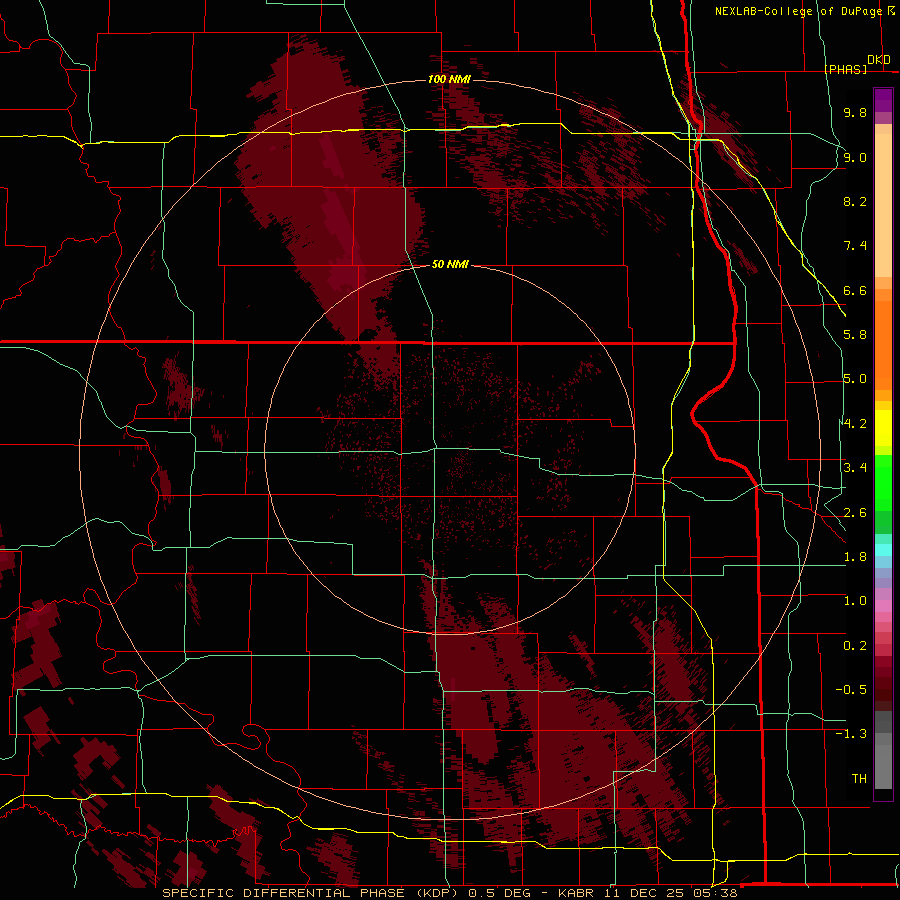
Task: Click the 2.6 scale value
Action: 855,513
